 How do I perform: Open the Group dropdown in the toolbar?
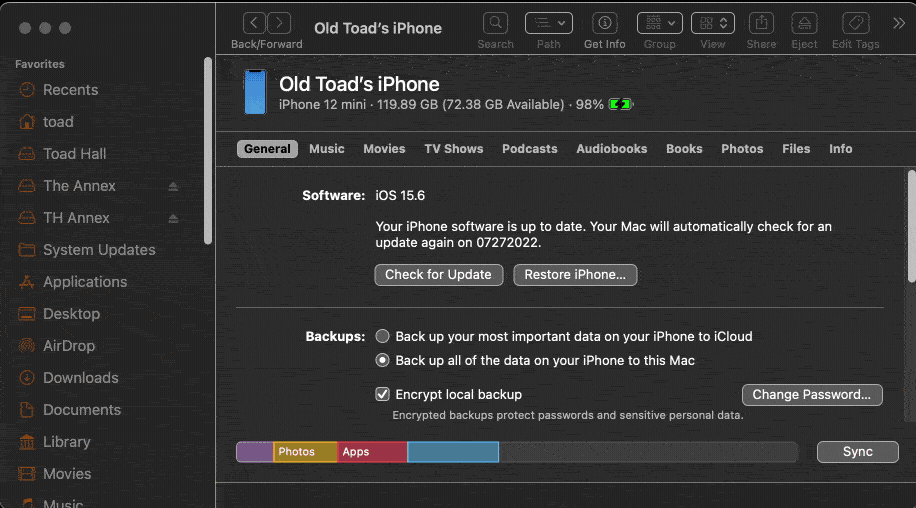[x=660, y=23]
